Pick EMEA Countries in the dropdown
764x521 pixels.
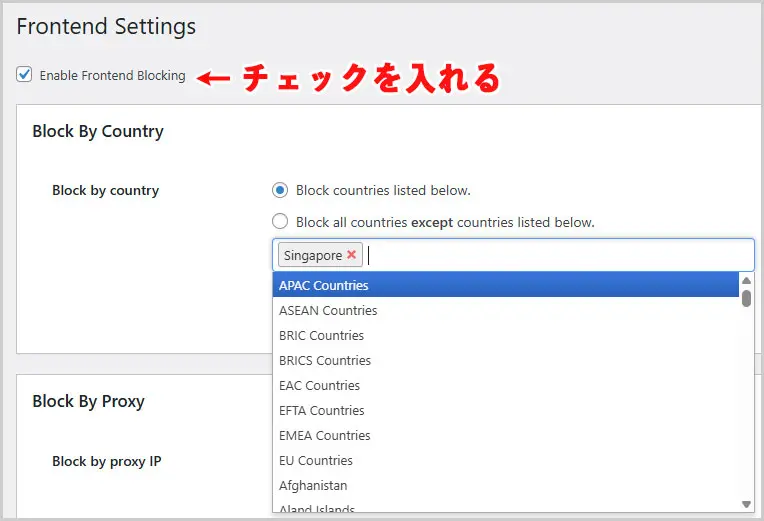[506, 435]
